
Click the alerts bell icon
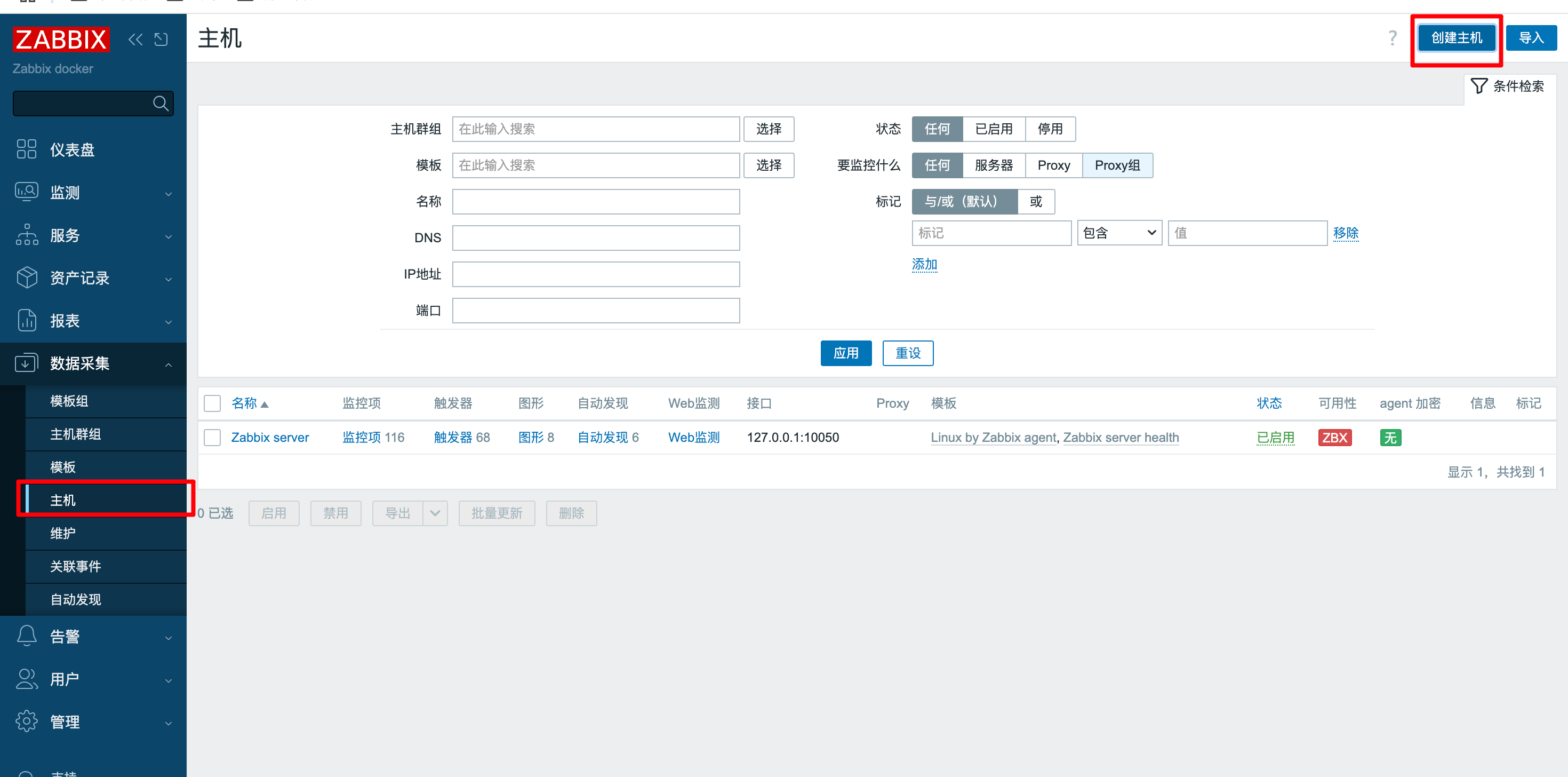tap(26, 636)
